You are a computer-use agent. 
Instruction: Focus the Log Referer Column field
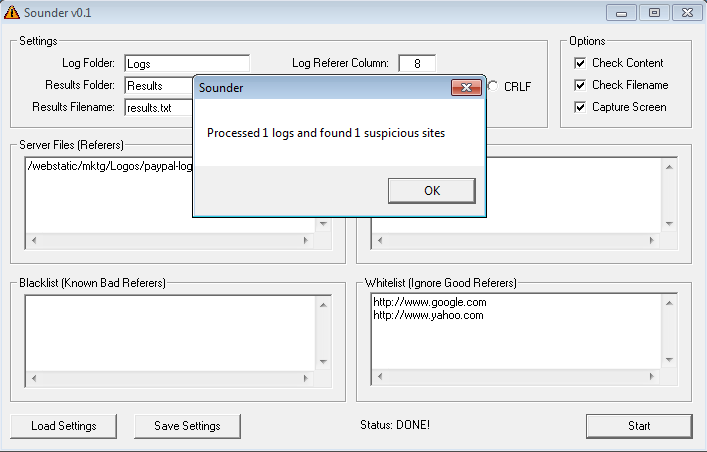[416, 64]
